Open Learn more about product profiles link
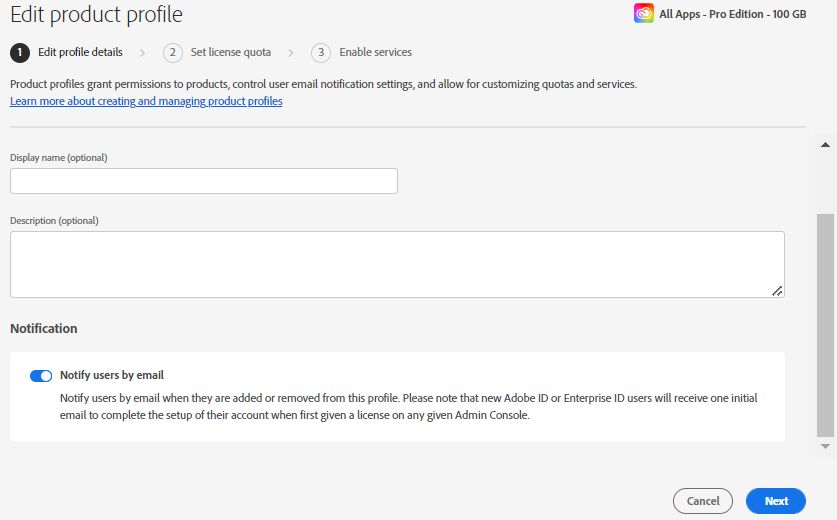The height and width of the screenshot is (520, 837). [x=146, y=102]
